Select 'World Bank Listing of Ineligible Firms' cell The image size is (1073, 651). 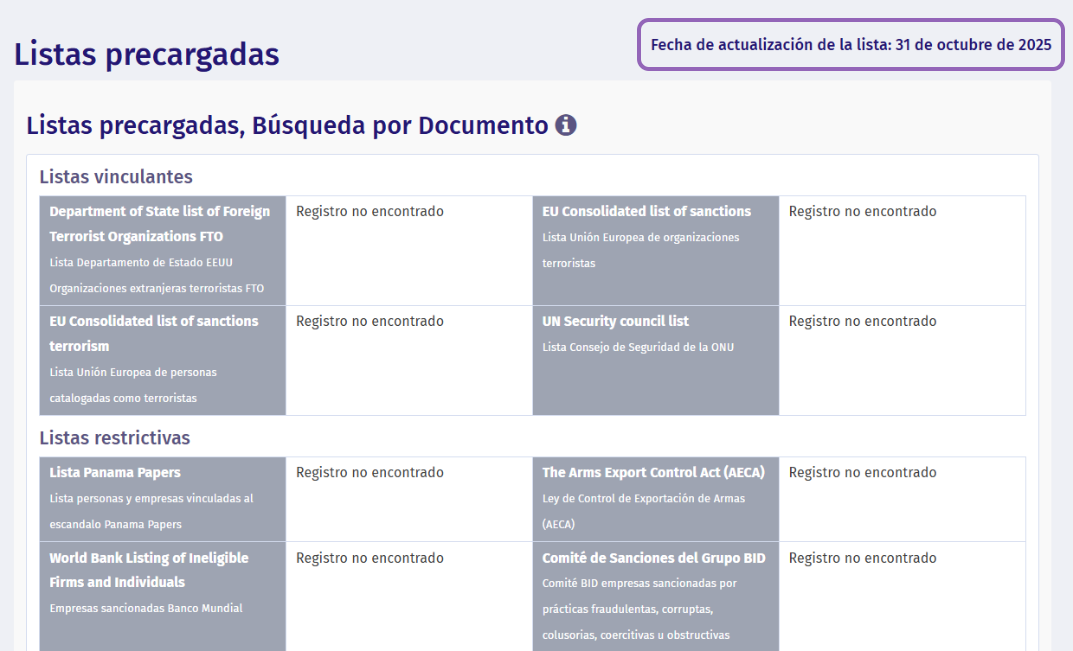(163, 597)
